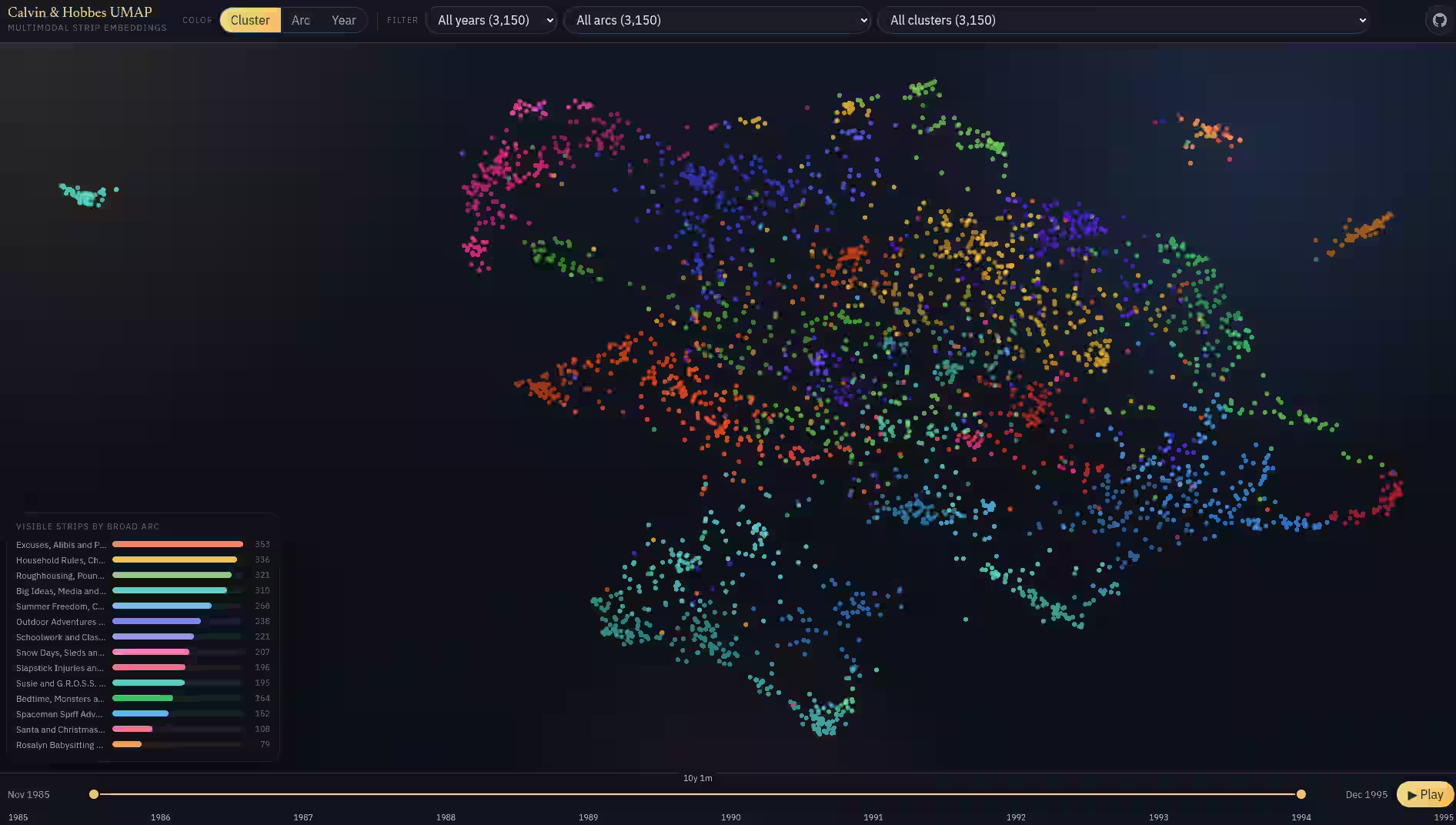Open the GitHub repository icon

tap(1439, 20)
